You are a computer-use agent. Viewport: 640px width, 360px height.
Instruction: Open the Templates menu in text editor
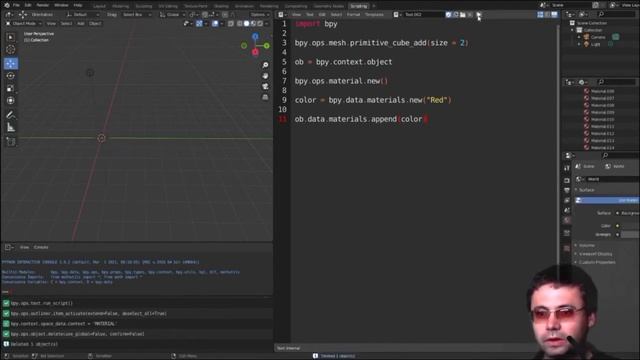pos(374,15)
